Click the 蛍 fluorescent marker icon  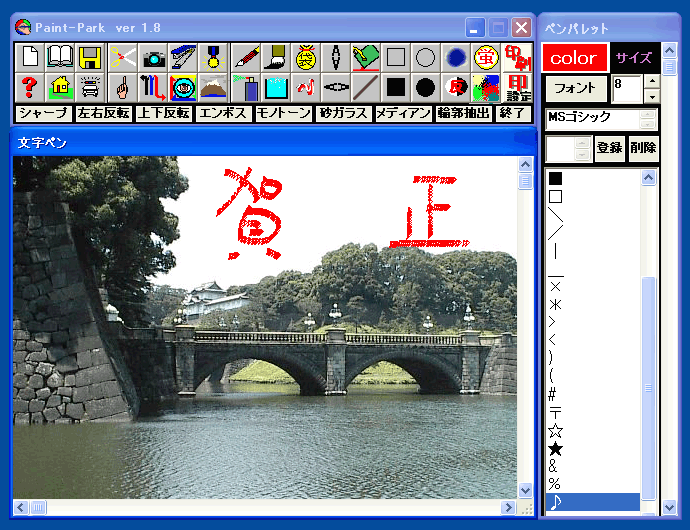486,57
